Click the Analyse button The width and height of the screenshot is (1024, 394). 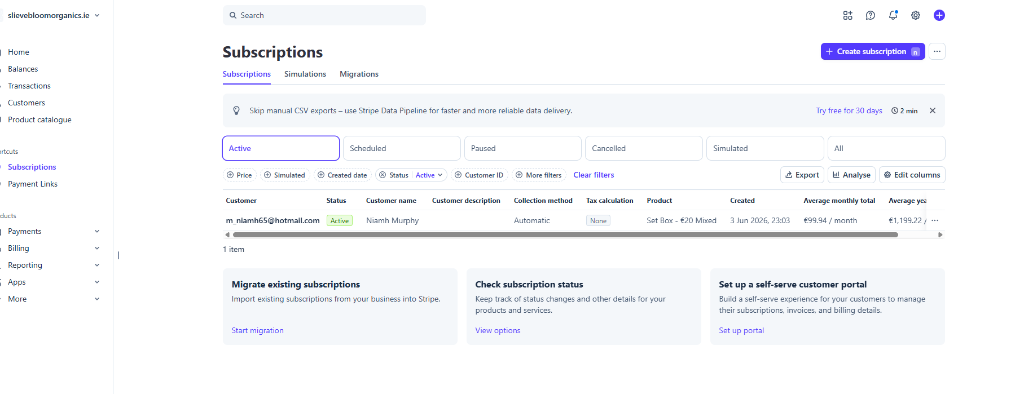coord(852,174)
